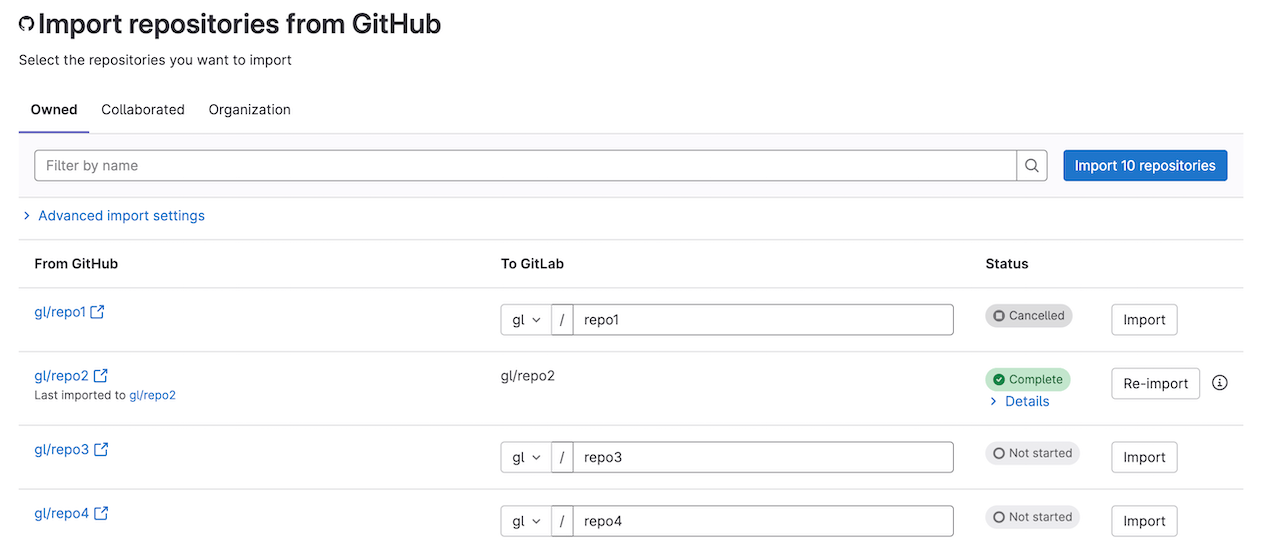Image resolution: width=1265 pixels, height=550 pixels.
Task: Switch to the Collaborated tab
Action: (143, 110)
